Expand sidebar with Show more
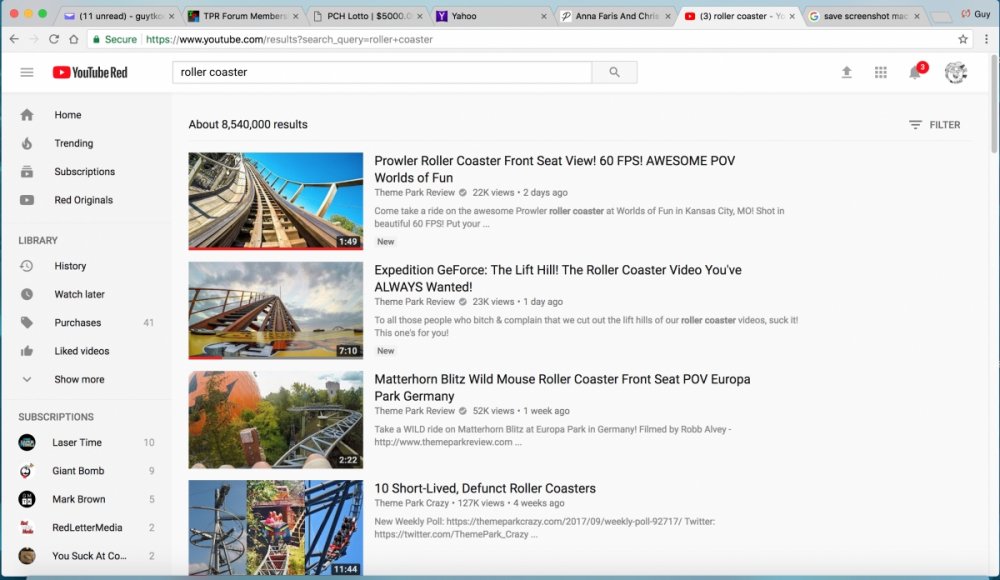 (78, 379)
